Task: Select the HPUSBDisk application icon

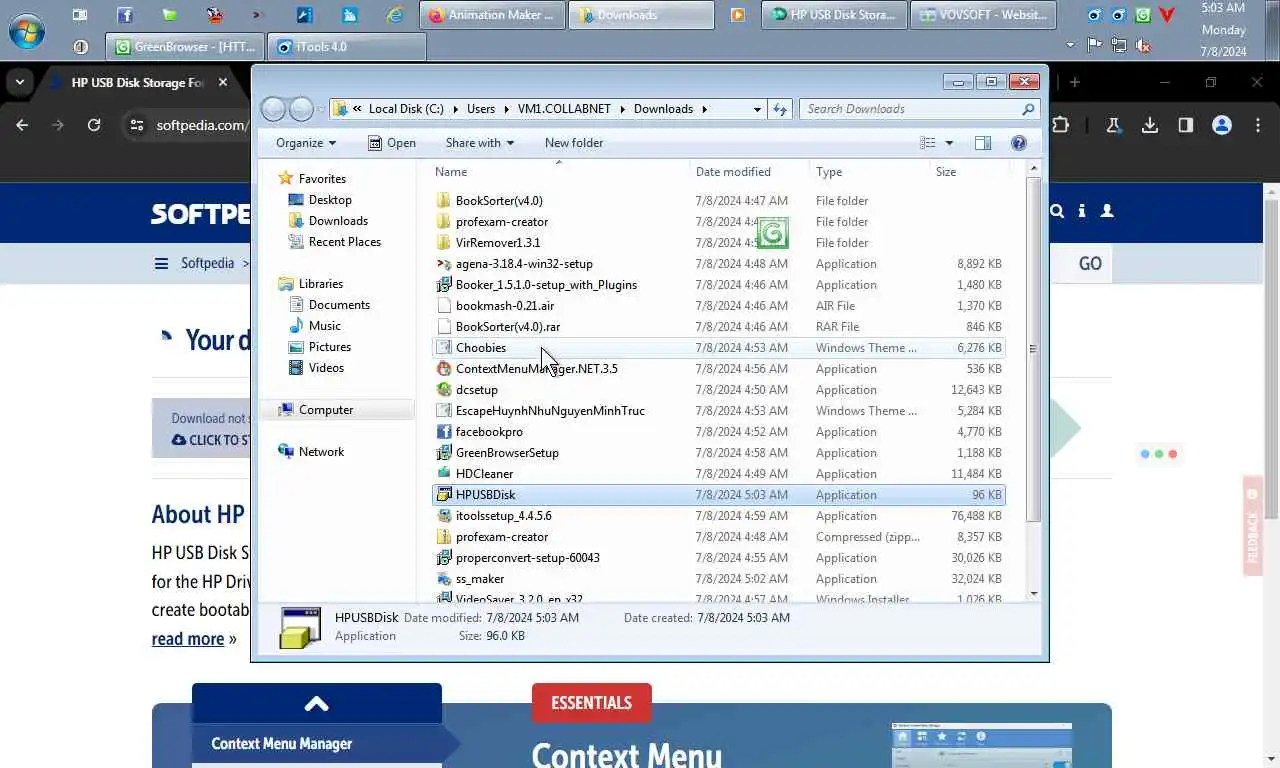Action: coord(444,494)
